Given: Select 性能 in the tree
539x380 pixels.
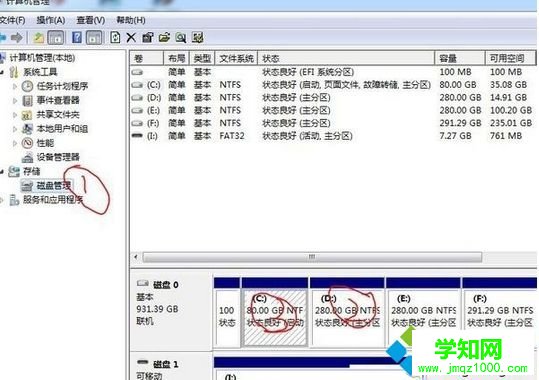Looking at the screenshot, I should point(45,143).
